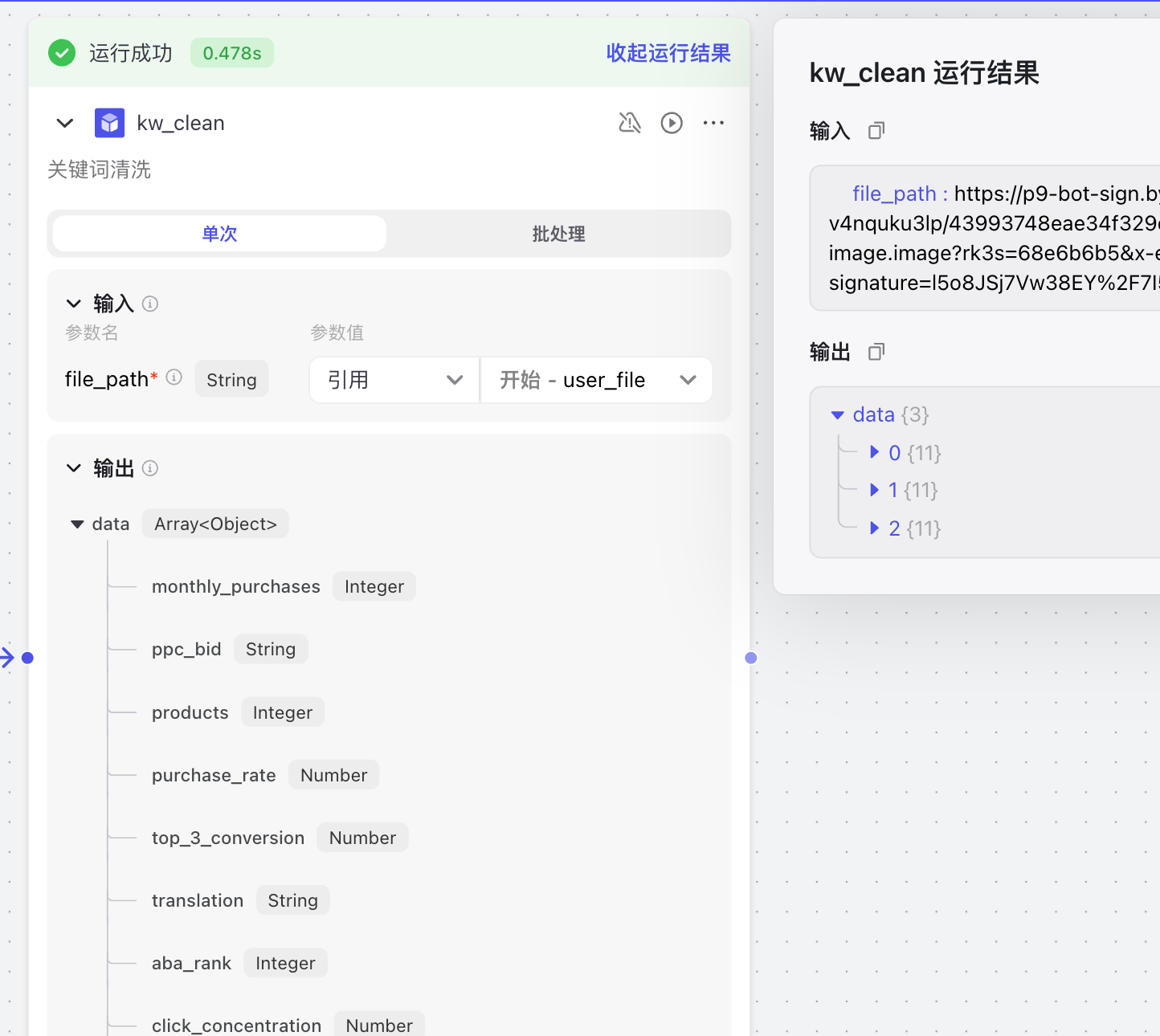Click the kw_clean node title

point(181,123)
